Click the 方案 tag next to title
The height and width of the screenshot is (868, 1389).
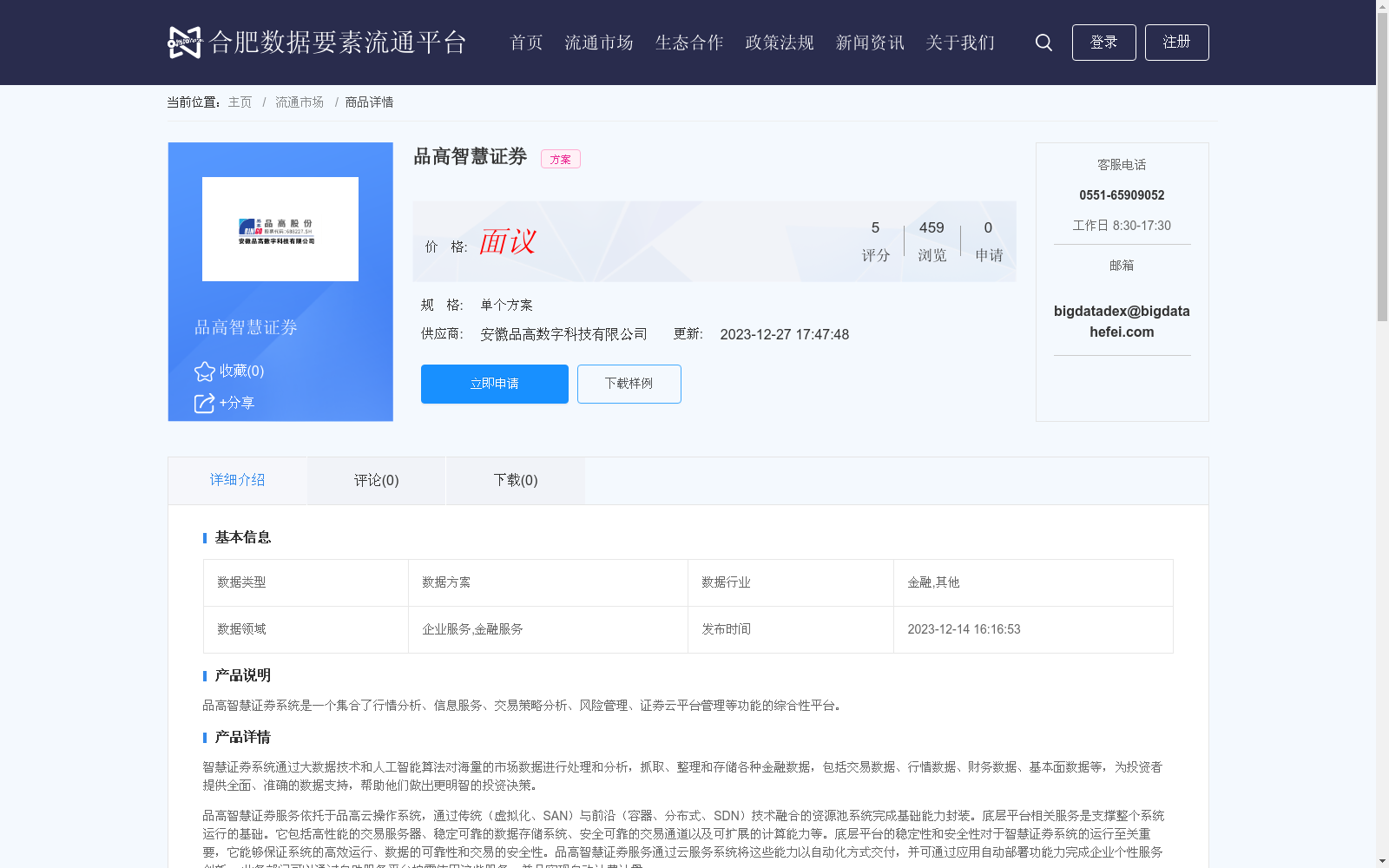[561, 159]
